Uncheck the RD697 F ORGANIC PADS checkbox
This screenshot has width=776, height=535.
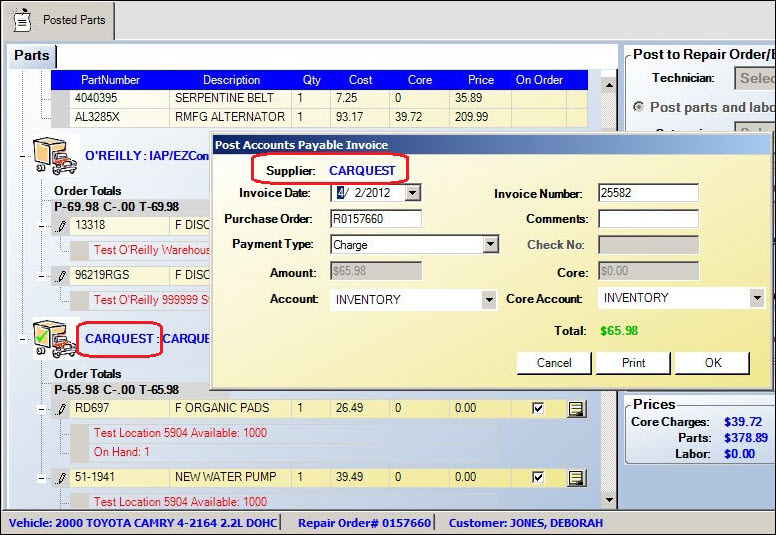(539, 408)
